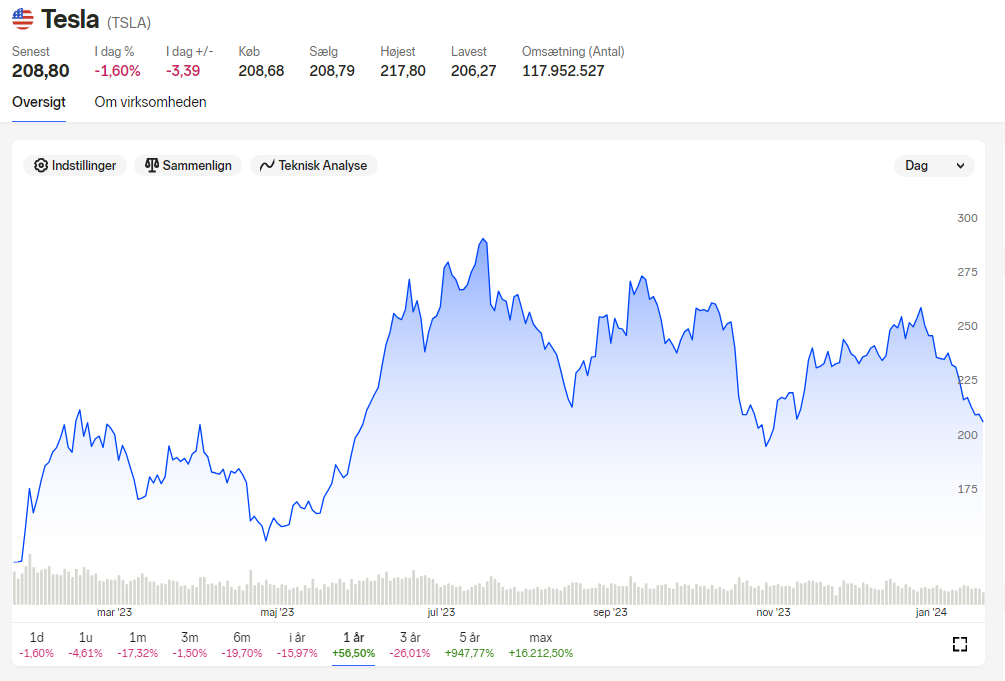Click the 250 price axis label
The width and height of the screenshot is (1005, 681).
[x=967, y=326]
